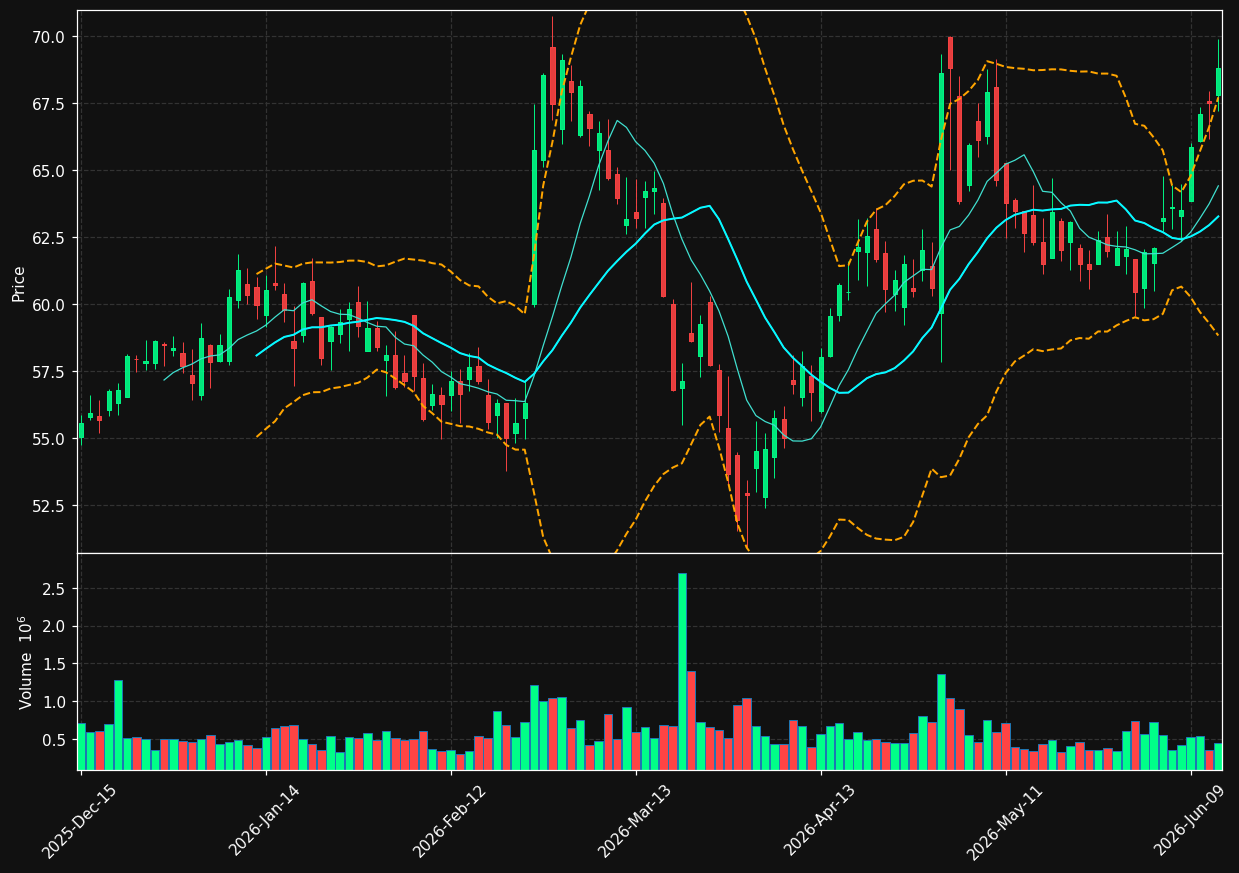Click the 2026-Mar-13 date label

pyautogui.click(x=634, y=821)
